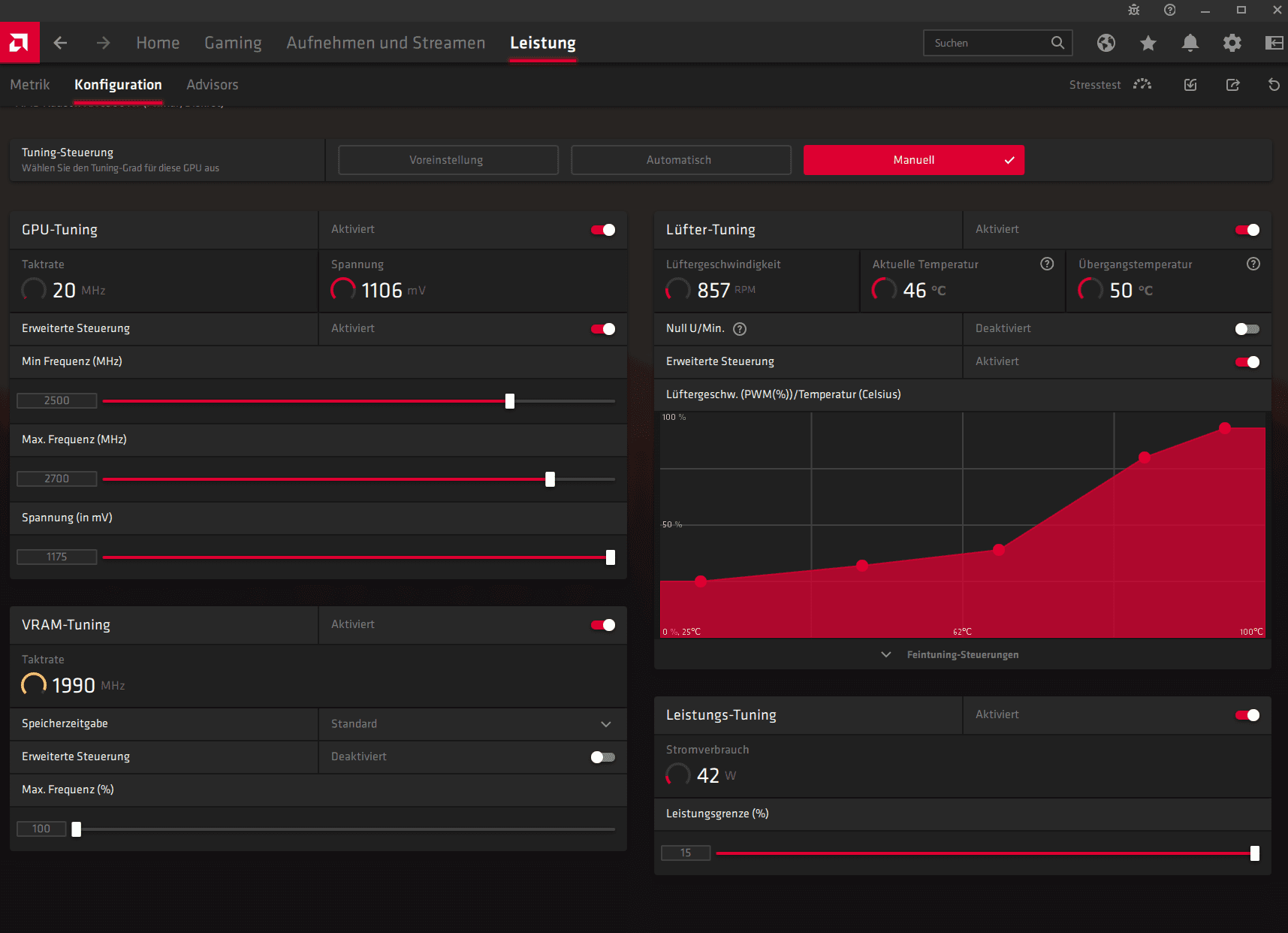
Task: Show help for Null U/Min.
Action: (740, 328)
